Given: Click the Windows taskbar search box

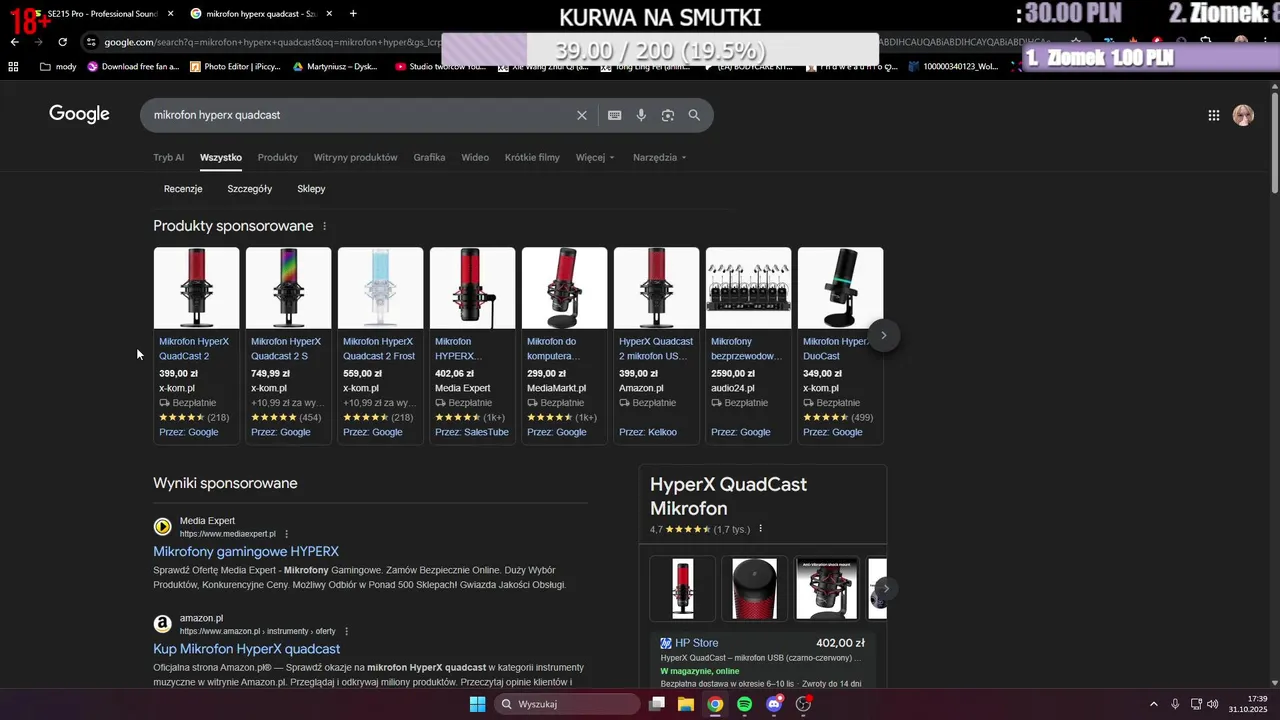Looking at the screenshot, I should click(x=568, y=704).
